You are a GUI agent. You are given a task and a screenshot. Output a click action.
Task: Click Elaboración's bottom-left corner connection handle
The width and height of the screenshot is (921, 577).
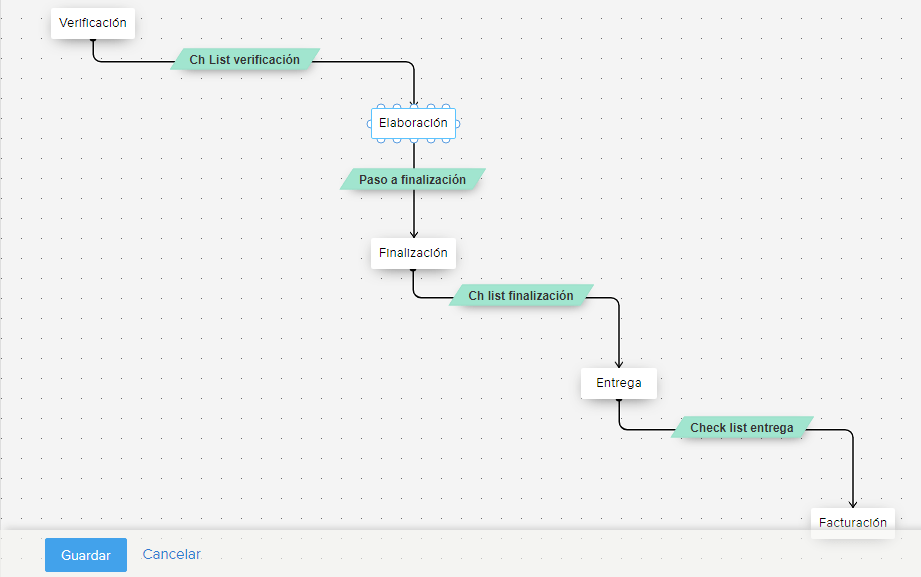coord(379,138)
